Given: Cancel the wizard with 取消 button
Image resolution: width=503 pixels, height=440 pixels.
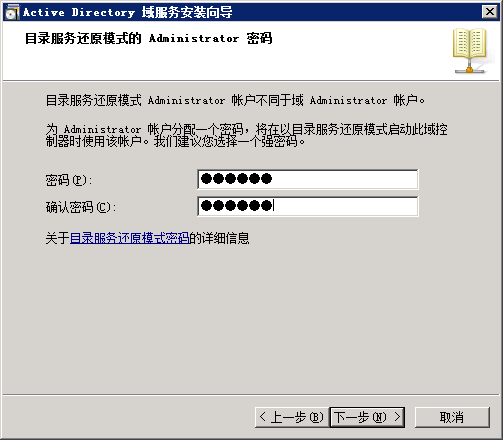Looking at the screenshot, I should pos(452,417).
